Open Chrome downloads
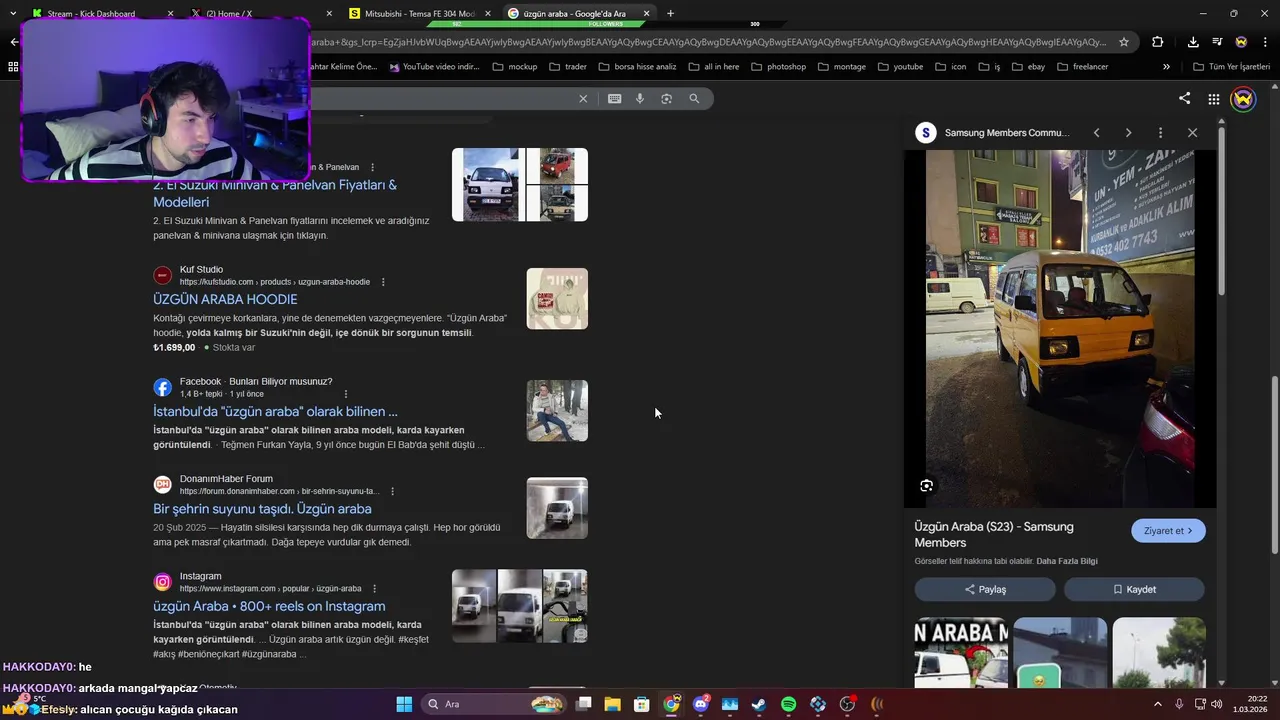Screen dimensions: 1280x720 (x=1193, y=42)
